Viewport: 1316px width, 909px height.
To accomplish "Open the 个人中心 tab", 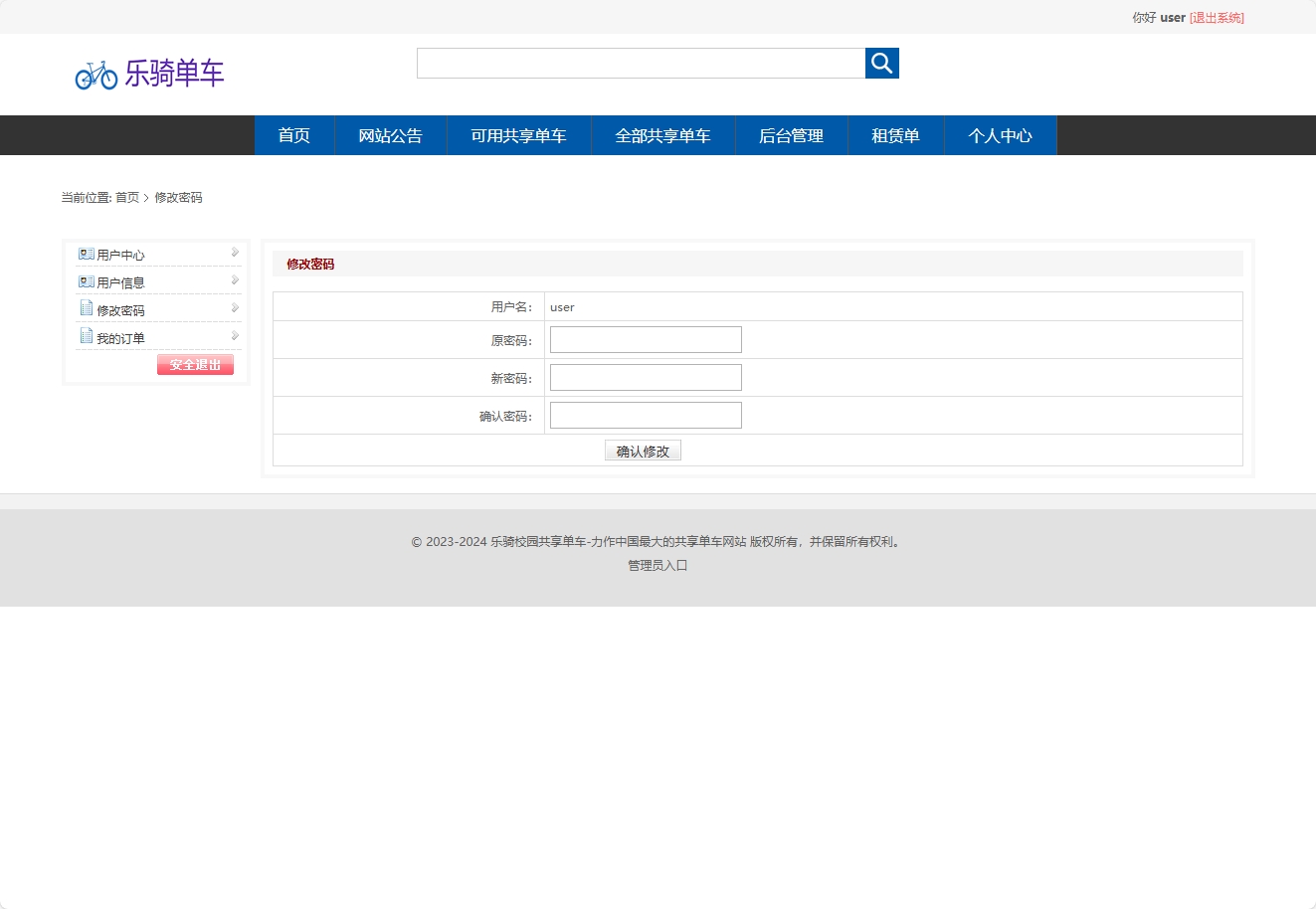I will (x=1001, y=135).
